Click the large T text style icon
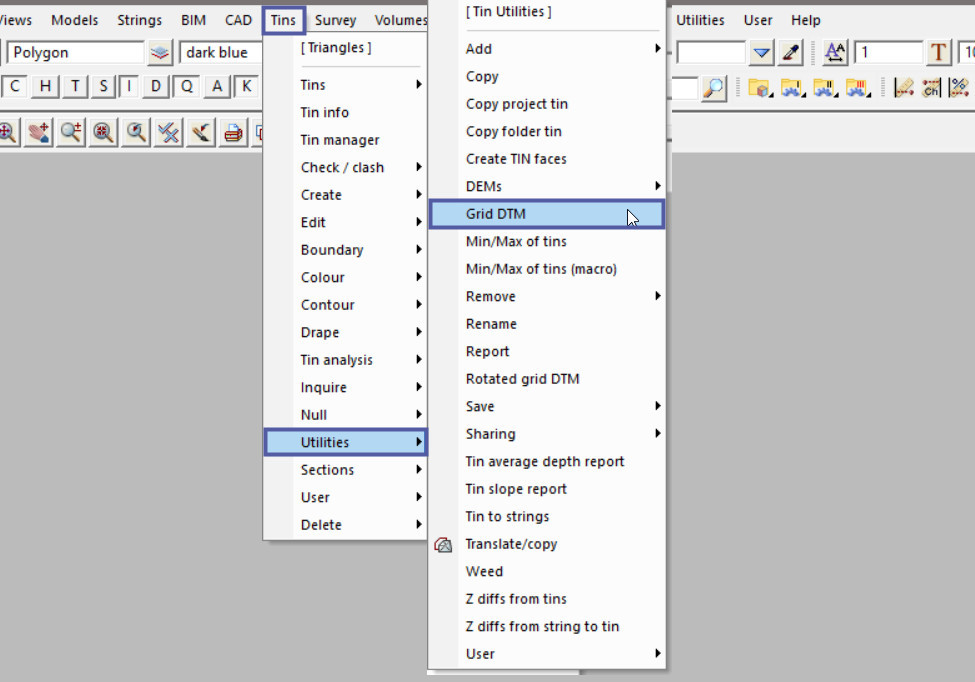 pyautogui.click(x=938, y=53)
